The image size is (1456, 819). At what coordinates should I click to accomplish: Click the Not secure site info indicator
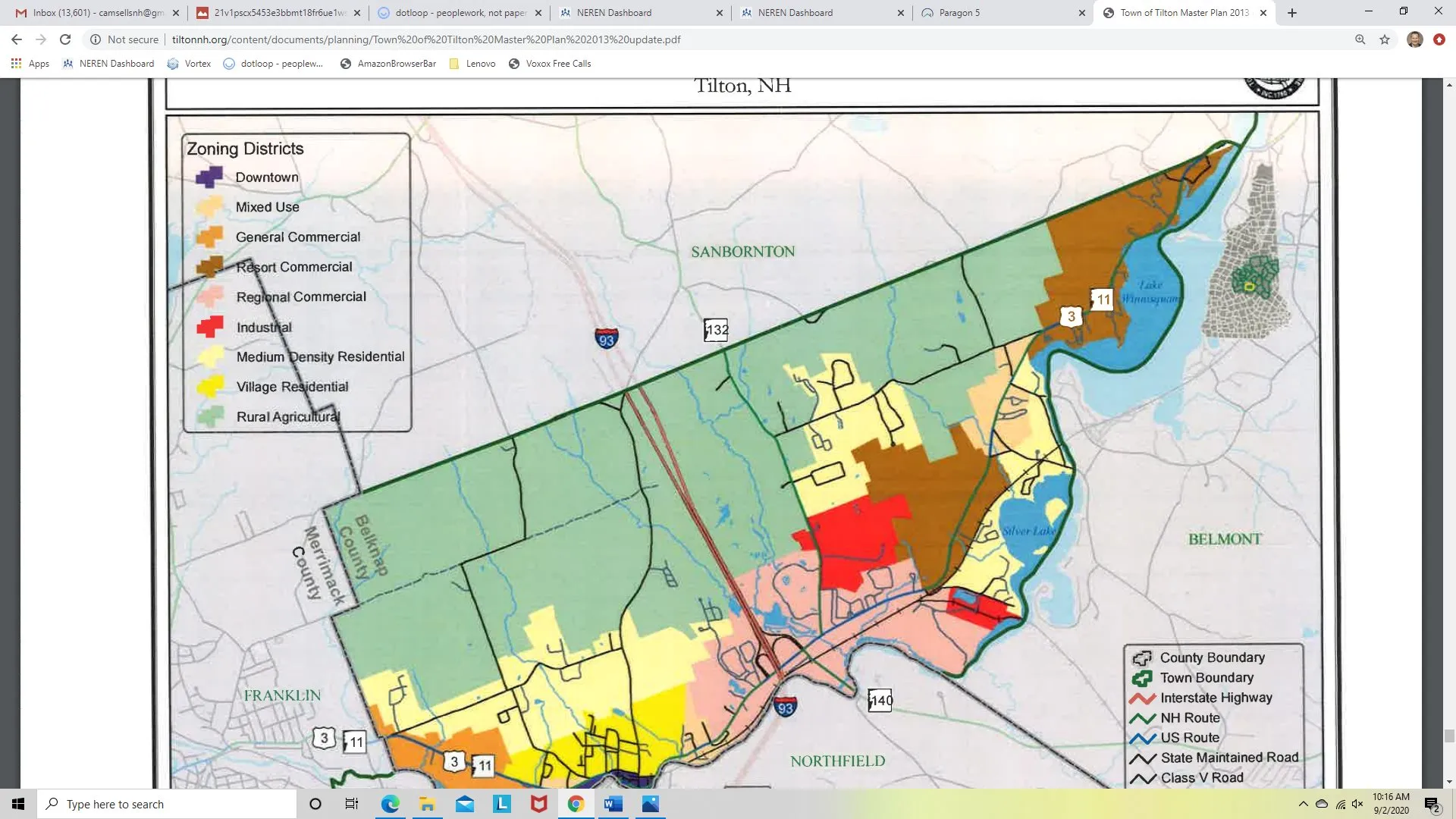[x=125, y=39]
